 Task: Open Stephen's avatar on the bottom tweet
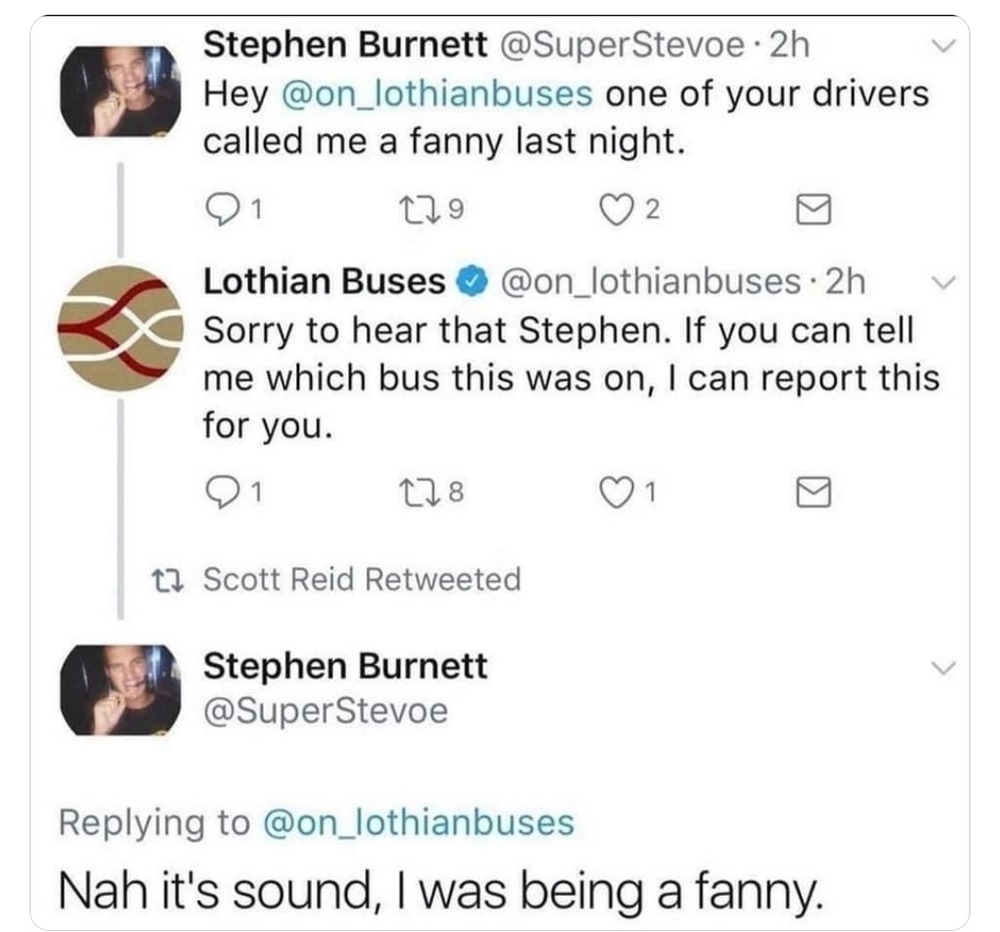pos(119,690)
